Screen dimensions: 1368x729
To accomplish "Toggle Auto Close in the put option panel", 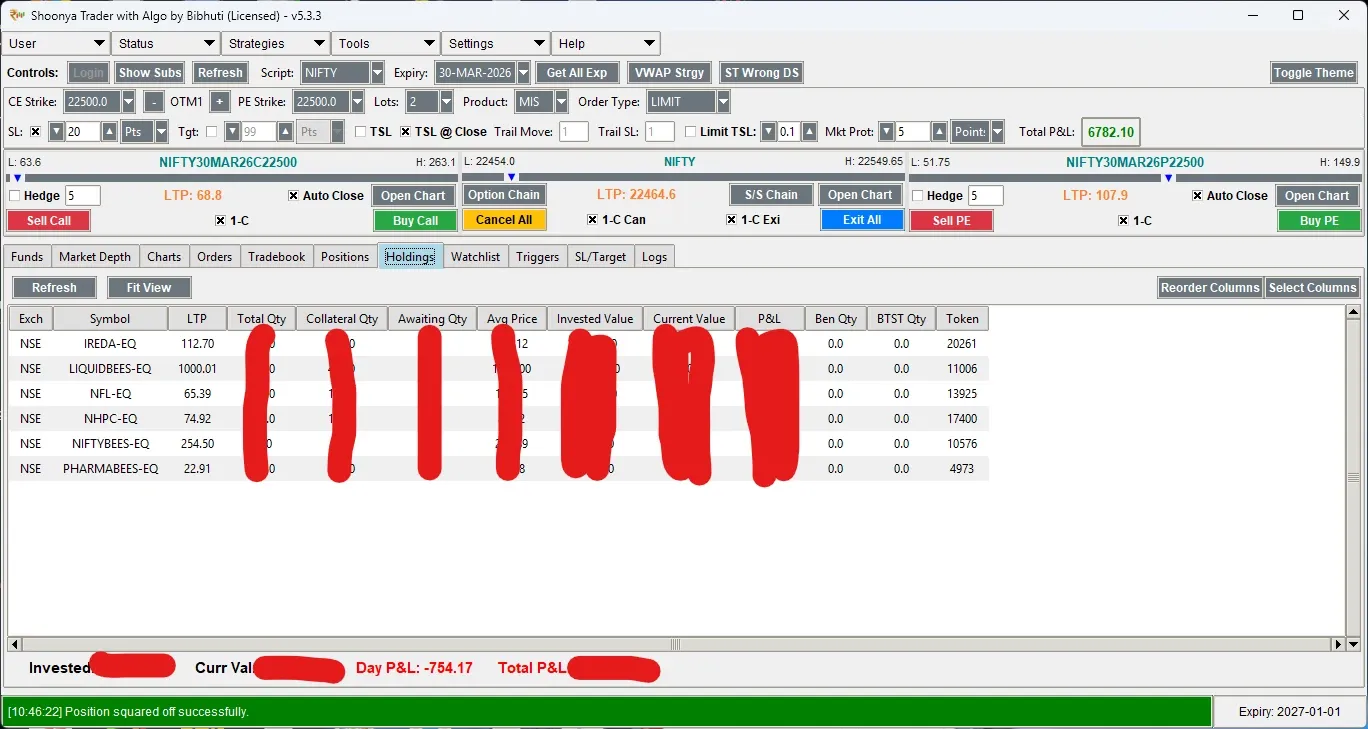I will click(1198, 196).
